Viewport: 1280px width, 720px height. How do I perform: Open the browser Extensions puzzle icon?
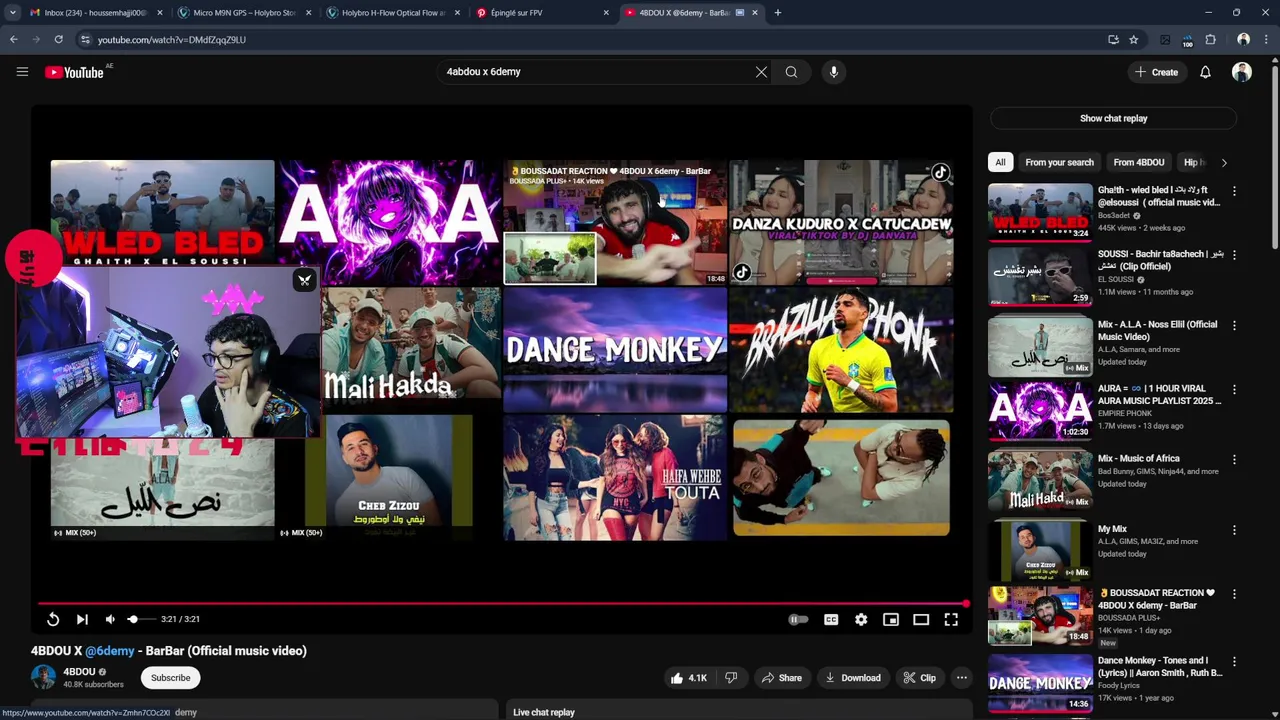coord(1210,40)
